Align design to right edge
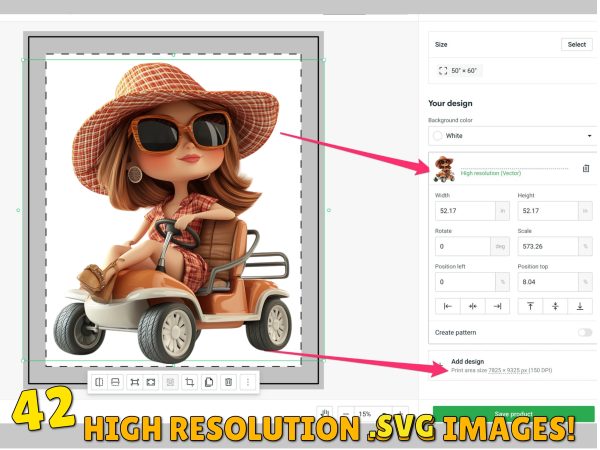 pyautogui.click(x=496, y=306)
